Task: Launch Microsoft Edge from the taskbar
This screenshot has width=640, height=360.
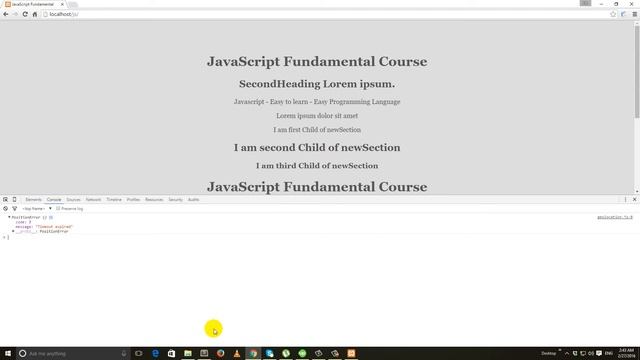Action: (x=155, y=353)
